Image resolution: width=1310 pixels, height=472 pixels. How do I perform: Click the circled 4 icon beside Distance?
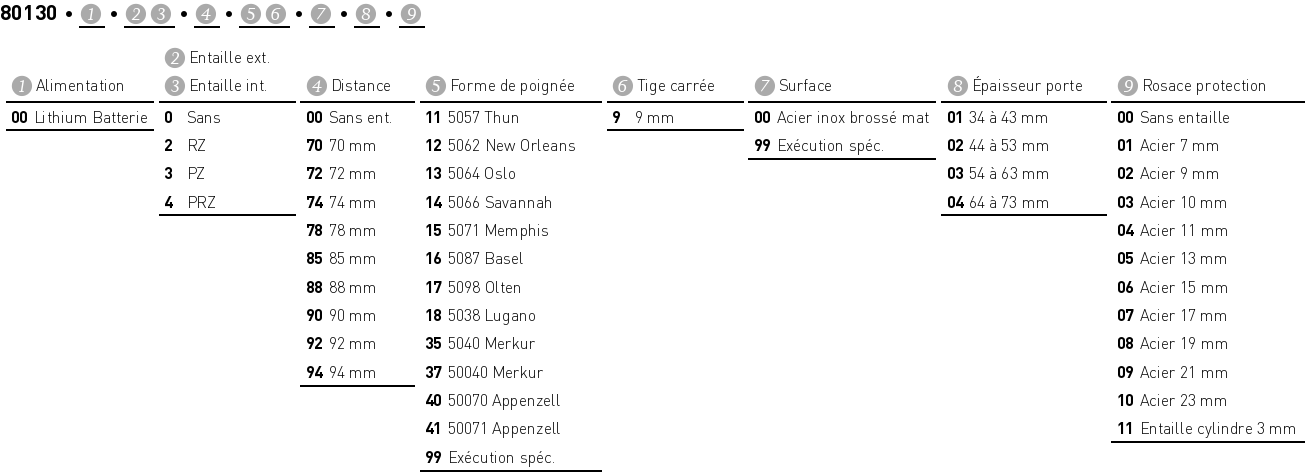(313, 86)
